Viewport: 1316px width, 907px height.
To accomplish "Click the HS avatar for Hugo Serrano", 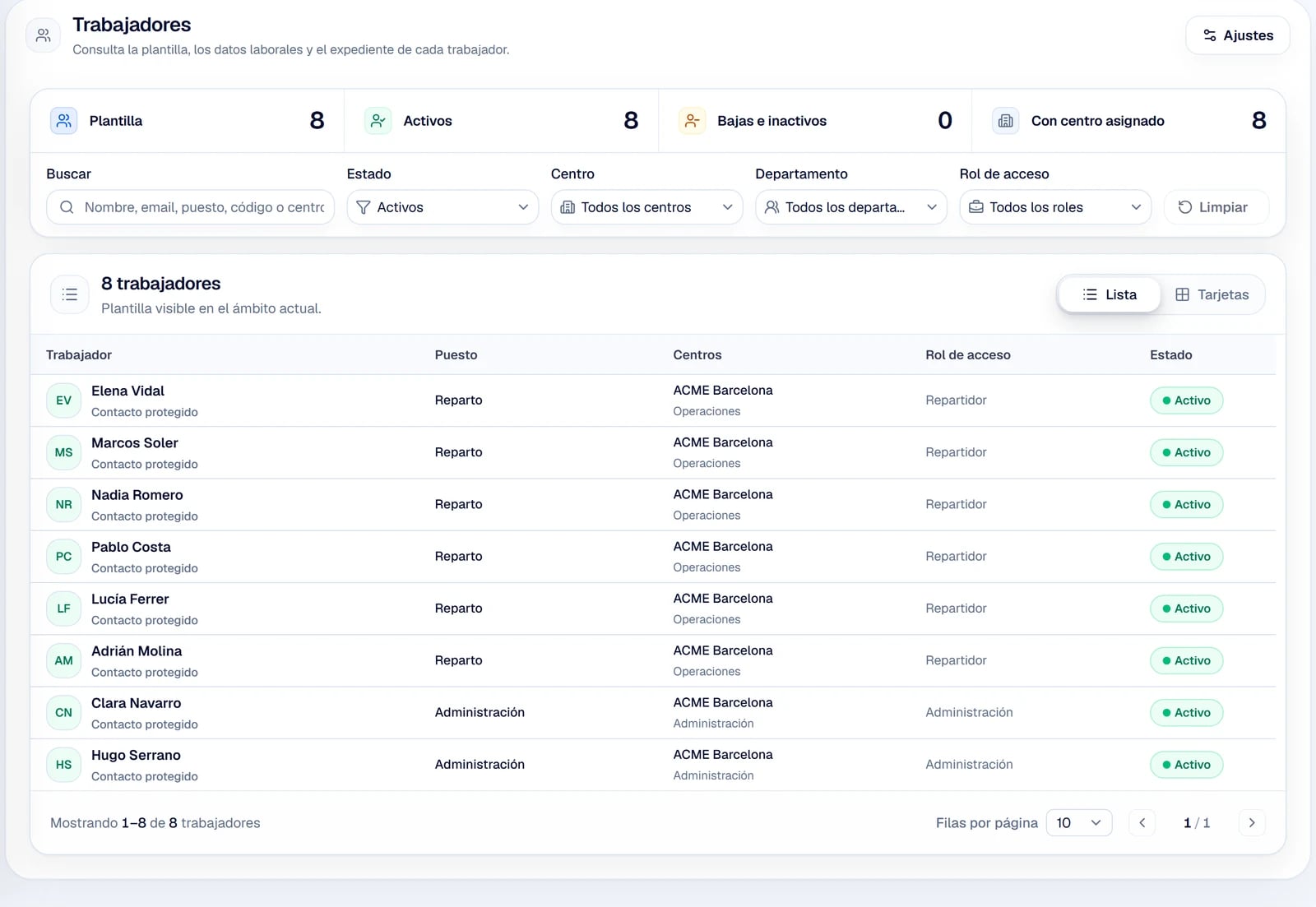I will tap(64, 765).
